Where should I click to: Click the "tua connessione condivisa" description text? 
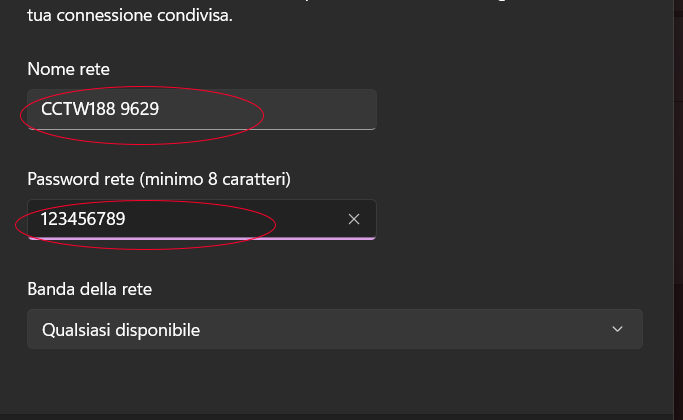click(x=130, y=17)
